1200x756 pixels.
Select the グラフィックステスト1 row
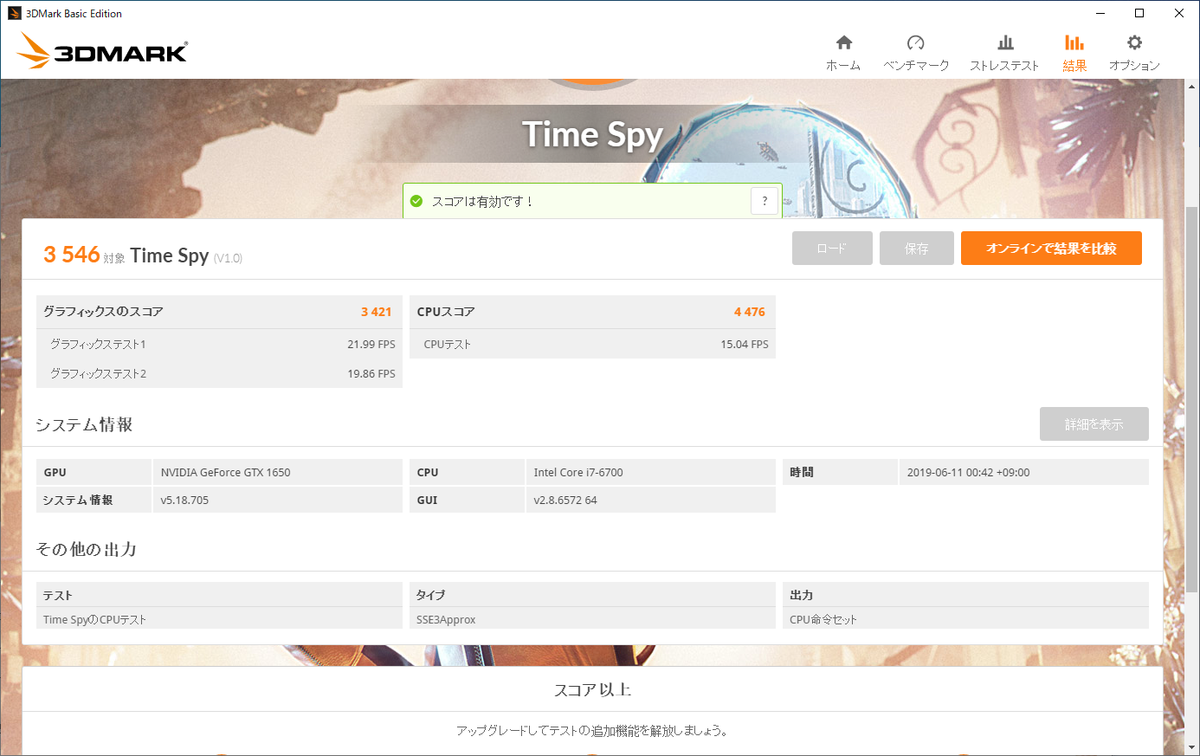click(219, 344)
